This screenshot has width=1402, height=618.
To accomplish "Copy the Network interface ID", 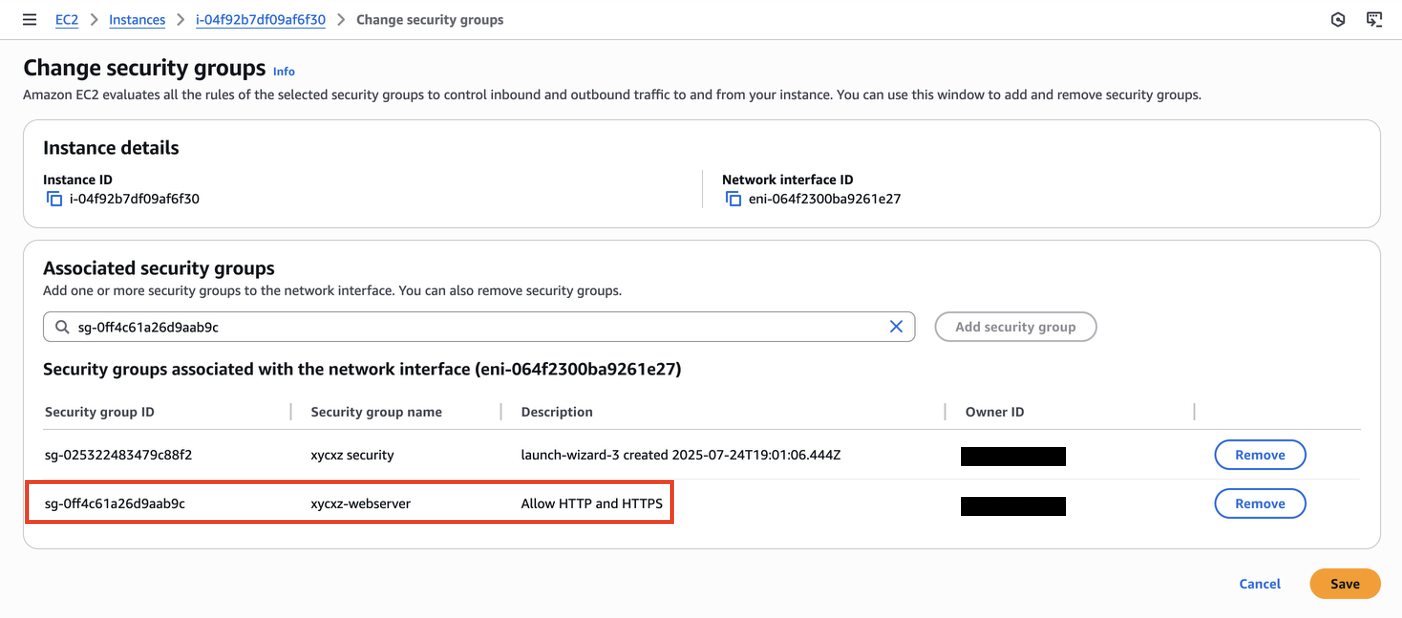I will point(734,199).
